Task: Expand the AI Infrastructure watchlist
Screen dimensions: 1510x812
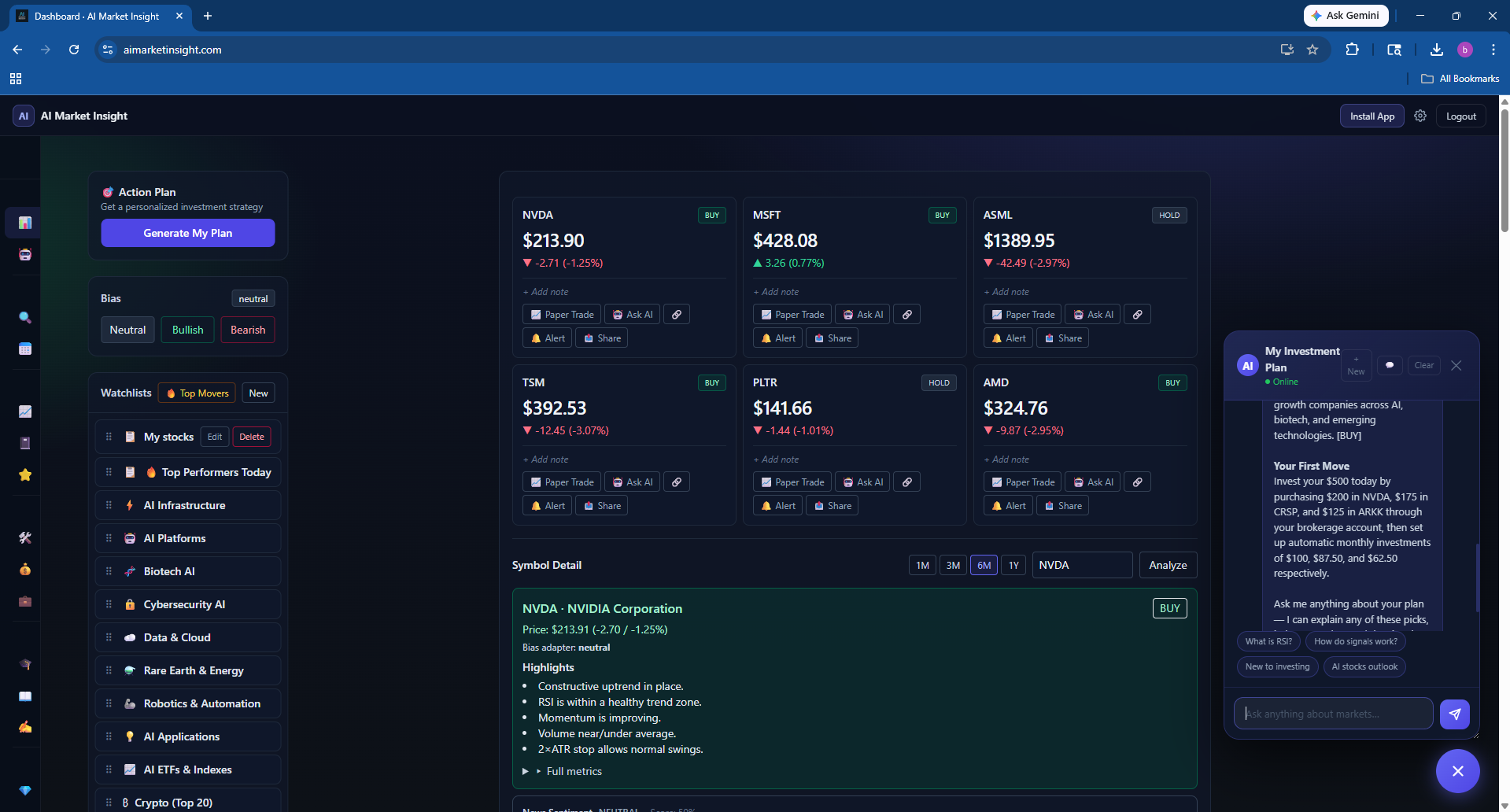Action: tap(188, 505)
